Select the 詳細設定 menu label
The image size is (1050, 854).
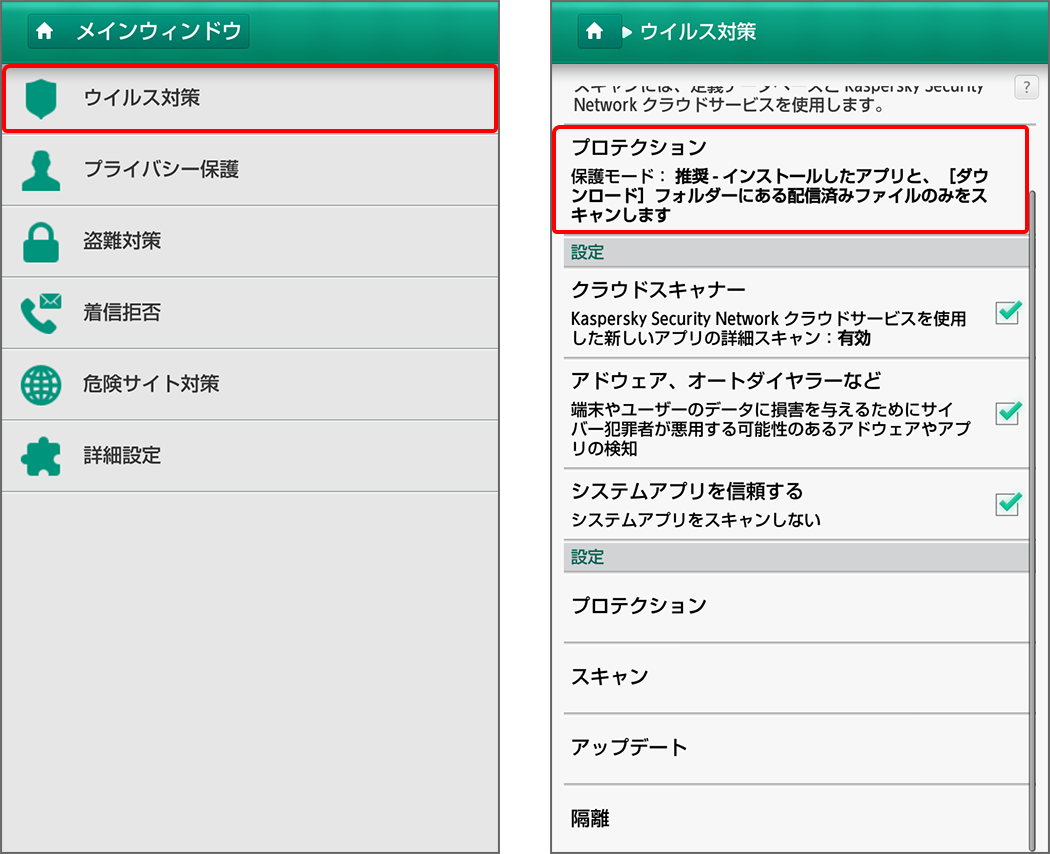tap(122, 456)
